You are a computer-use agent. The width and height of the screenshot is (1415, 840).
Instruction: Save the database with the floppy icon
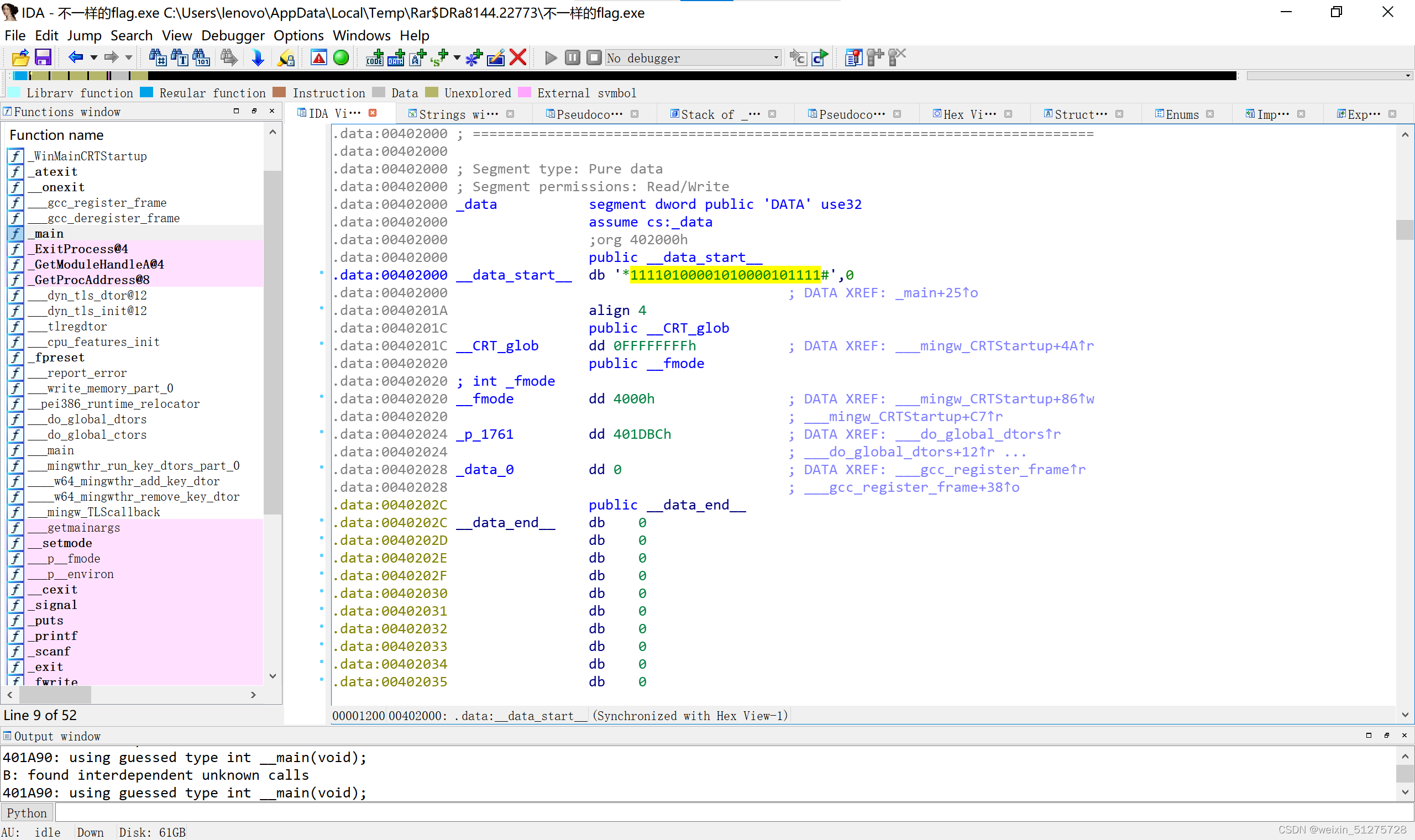pos(43,57)
